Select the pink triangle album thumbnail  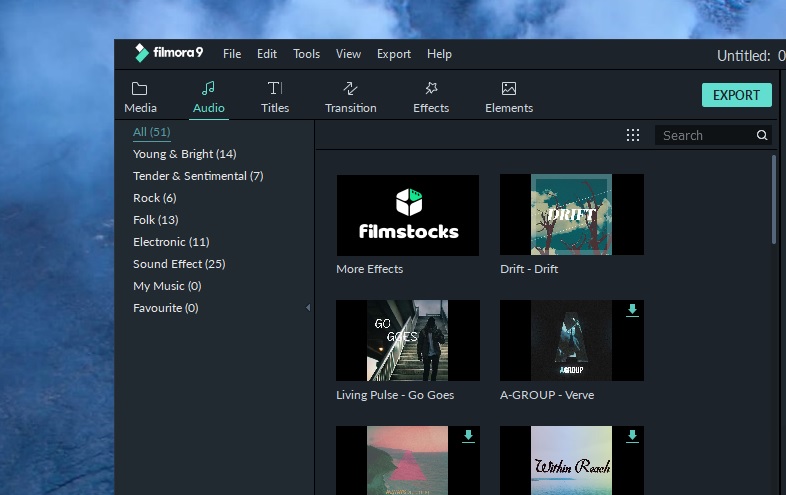coord(408,460)
